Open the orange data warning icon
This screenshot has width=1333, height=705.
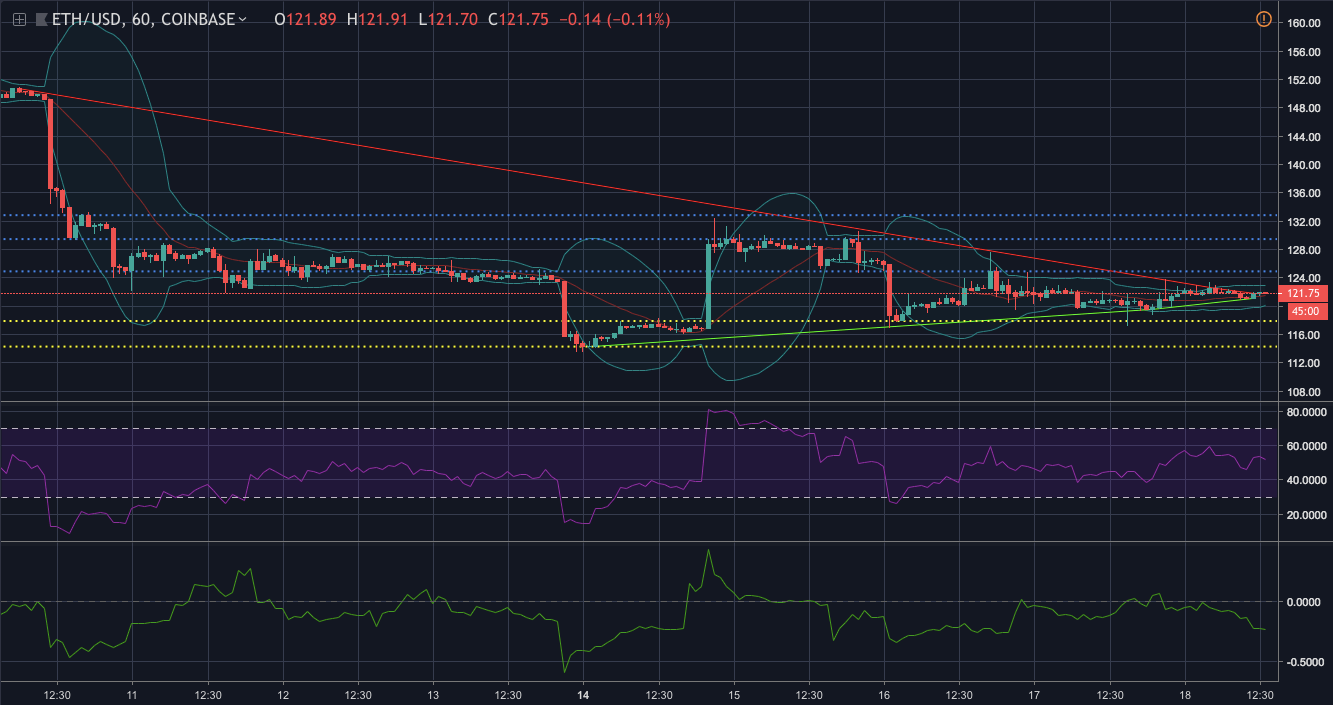click(1263, 19)
